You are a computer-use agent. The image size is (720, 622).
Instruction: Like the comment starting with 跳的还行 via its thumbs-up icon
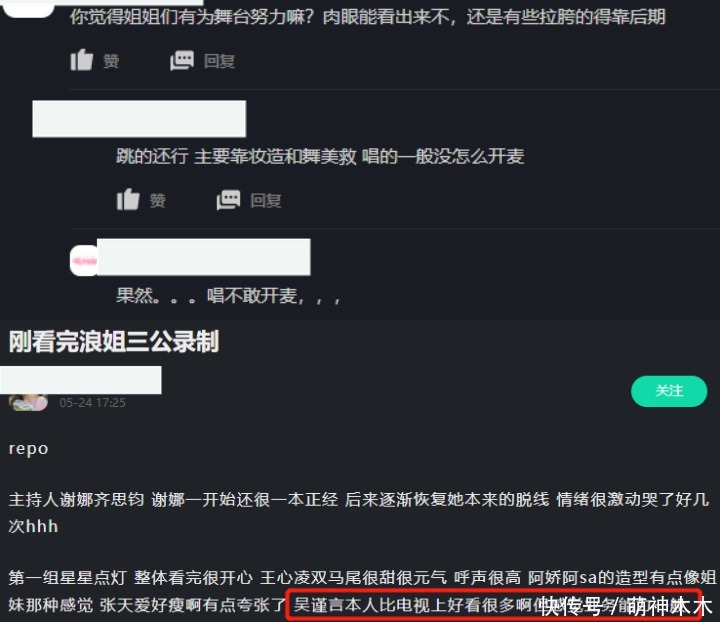click(128, 200)
